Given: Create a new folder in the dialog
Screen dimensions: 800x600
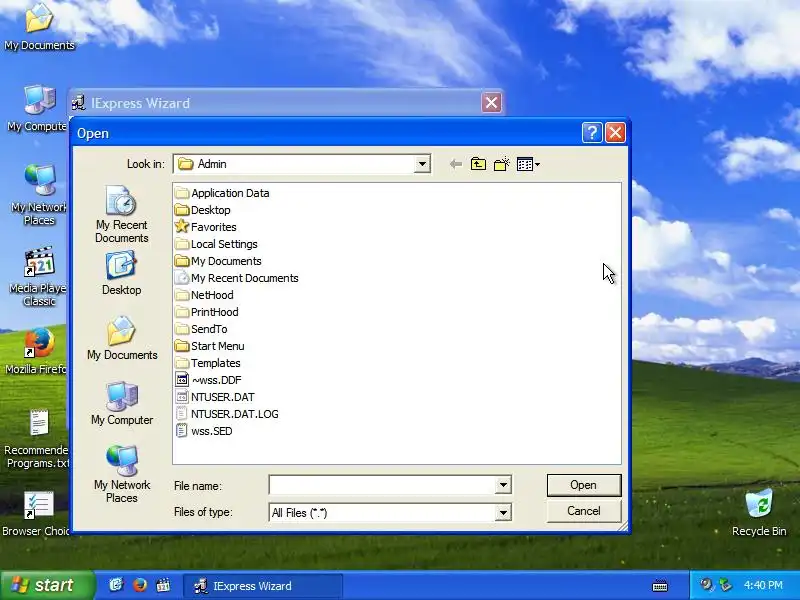Looking at the screenshot, I should point(502,164).
